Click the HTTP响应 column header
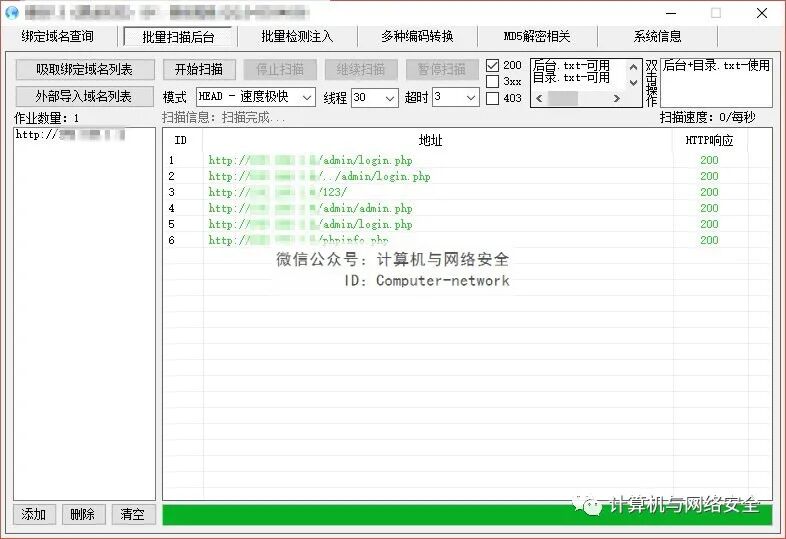The image size is (786, 539). click(709, 140)
